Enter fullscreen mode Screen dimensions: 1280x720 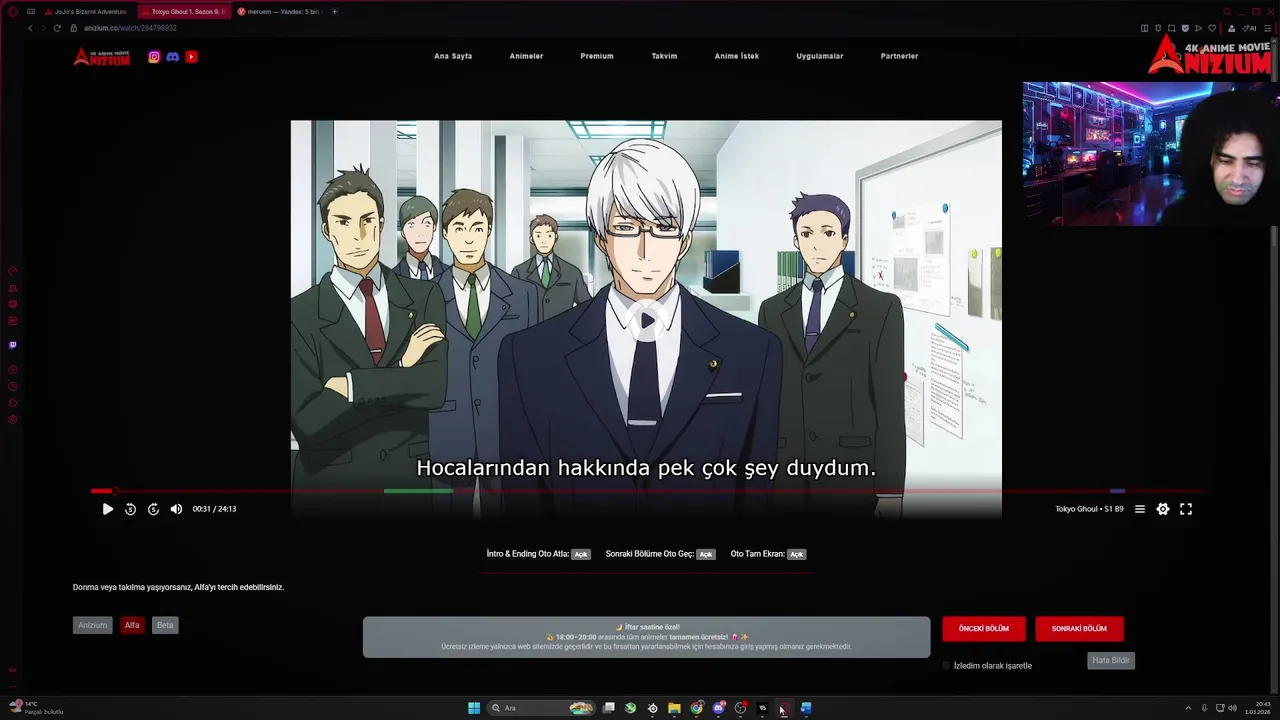[x=1186, y=509]
